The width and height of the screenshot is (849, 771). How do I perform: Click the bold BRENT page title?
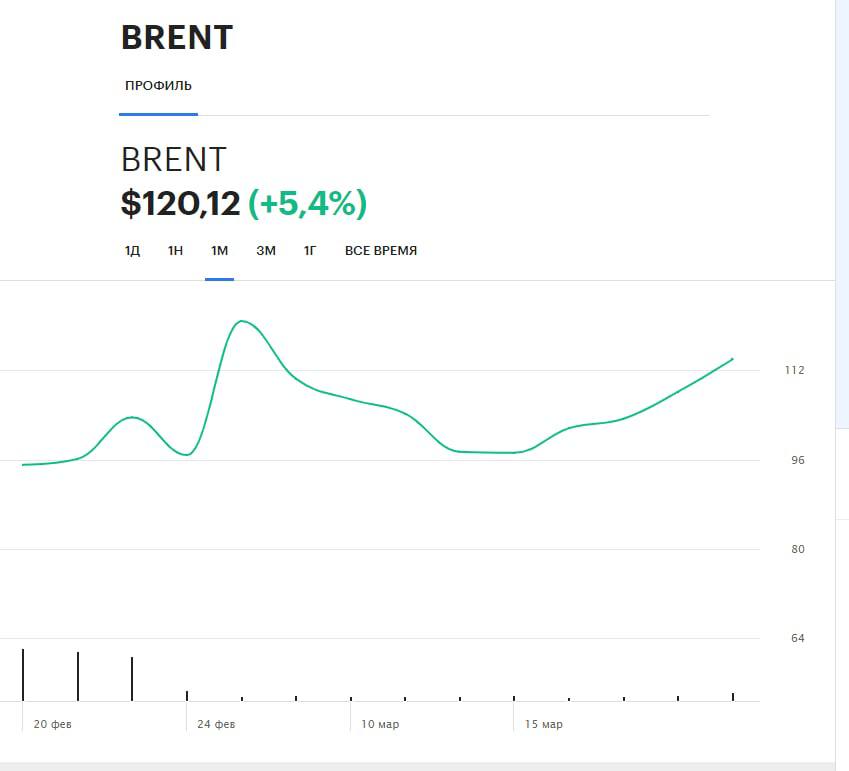click(177, 38)
